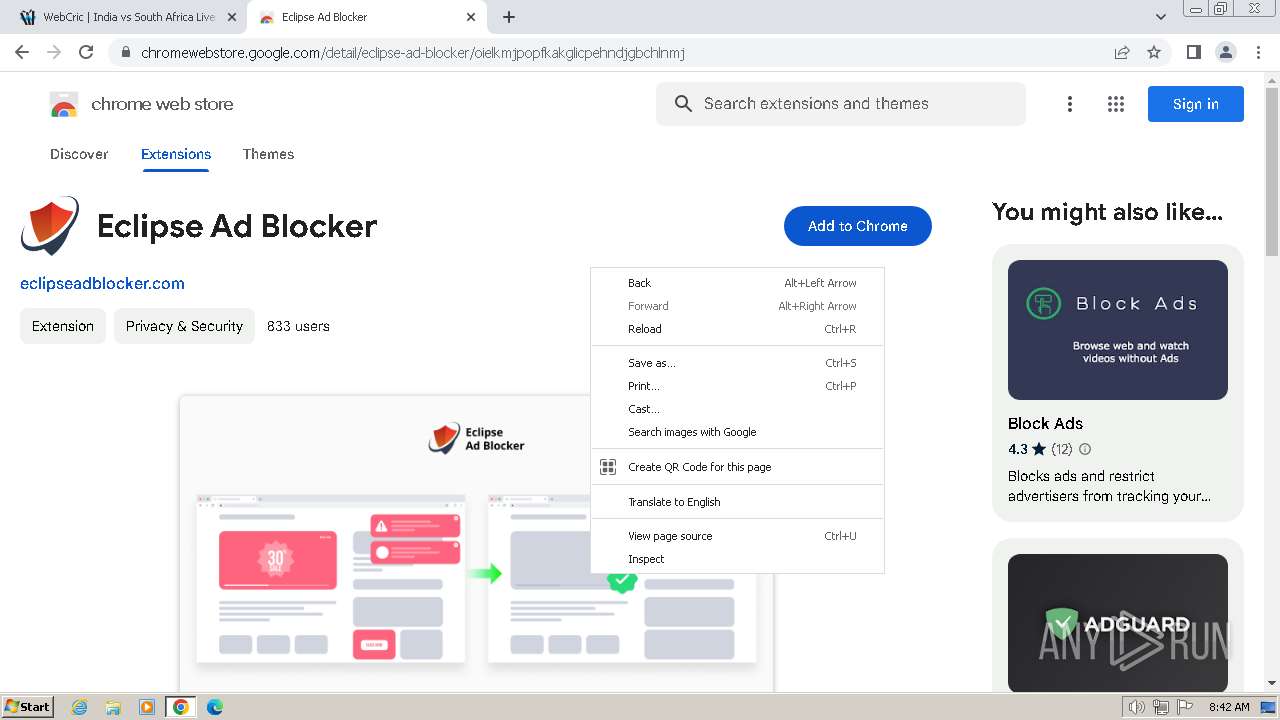Screen dimensions: 1280x720
Task: Select Create QR Code for this page
Action: 737,467
